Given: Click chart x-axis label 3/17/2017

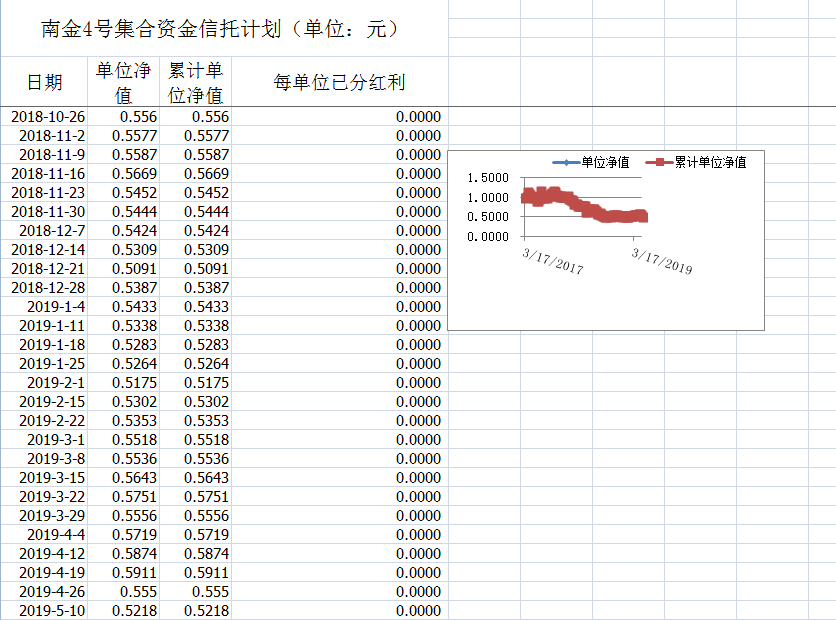Looking at the screenshot, I should click(x=553, y=261).
